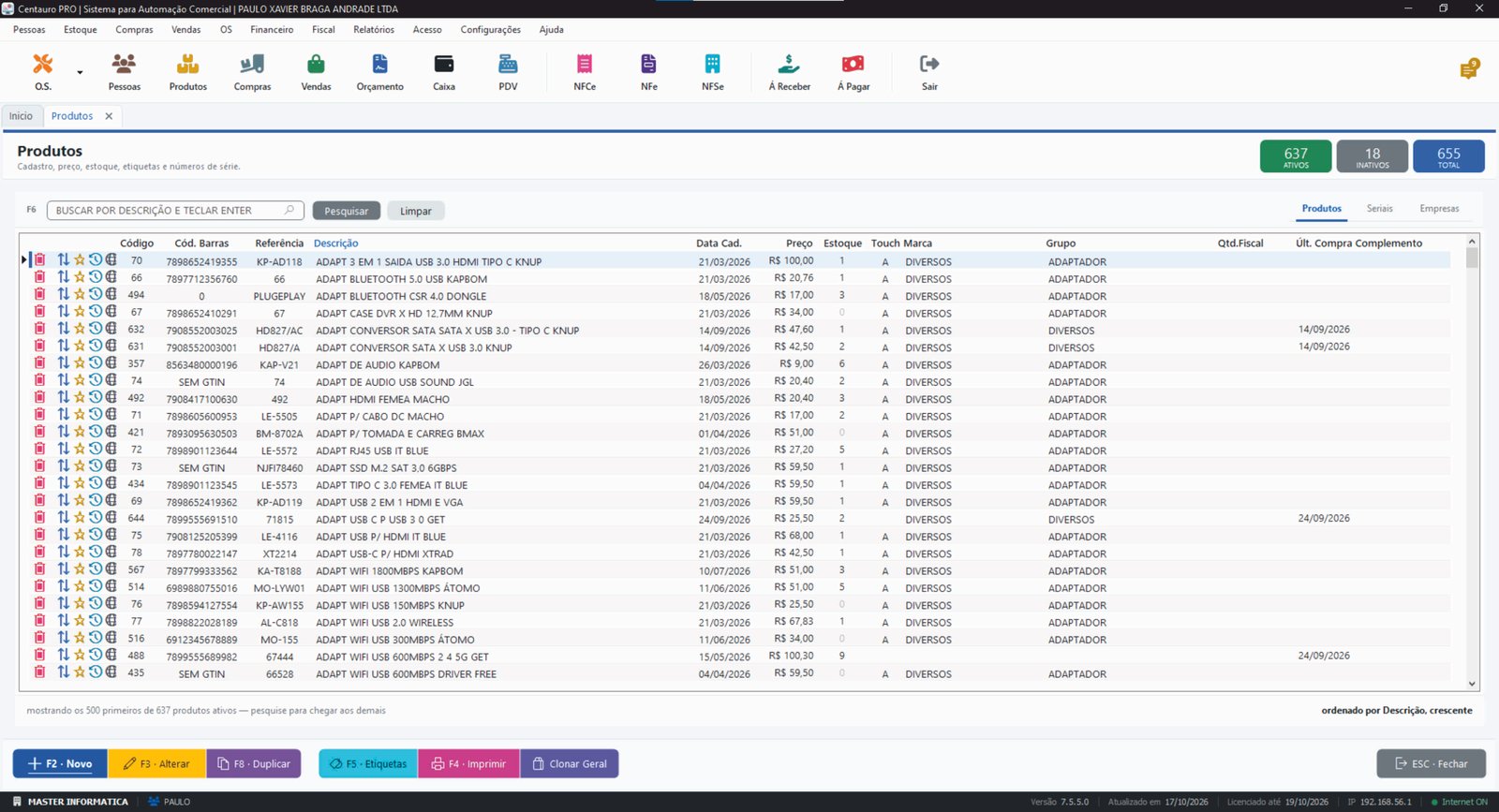
Task: Star the ADAPT HDMI FEMEA MACHO product
Action: click(x=80, y=398)
